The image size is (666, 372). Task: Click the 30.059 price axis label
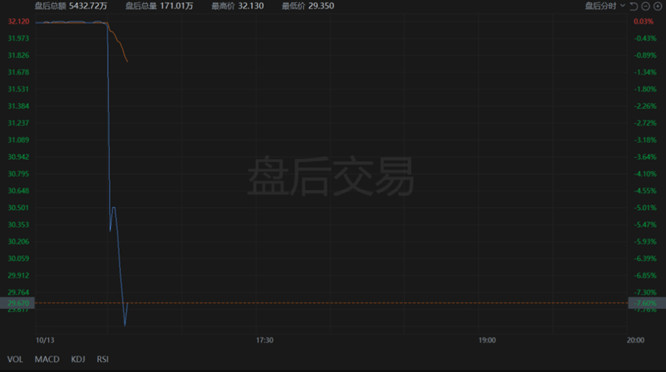point(19,258)
